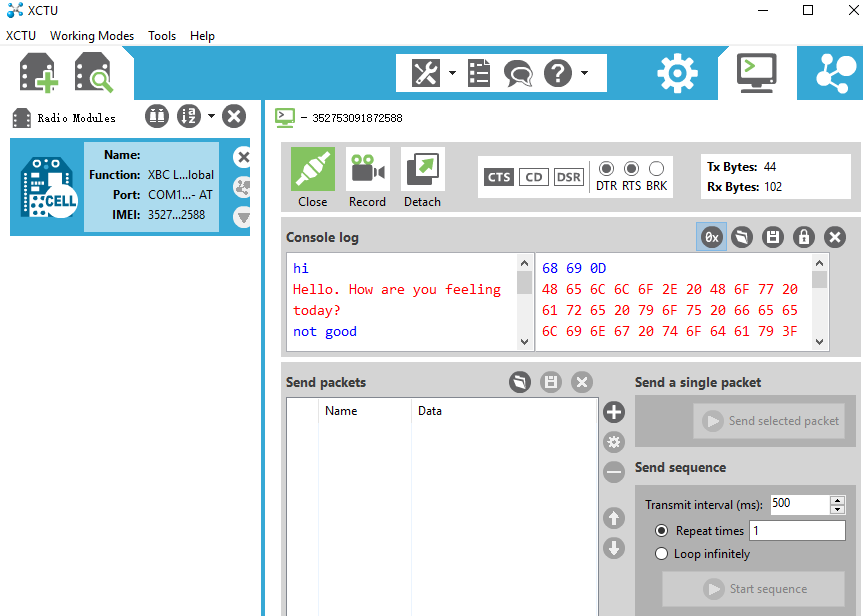
Task: Open the frames checklist icon
Action: (x=479, y=73)
